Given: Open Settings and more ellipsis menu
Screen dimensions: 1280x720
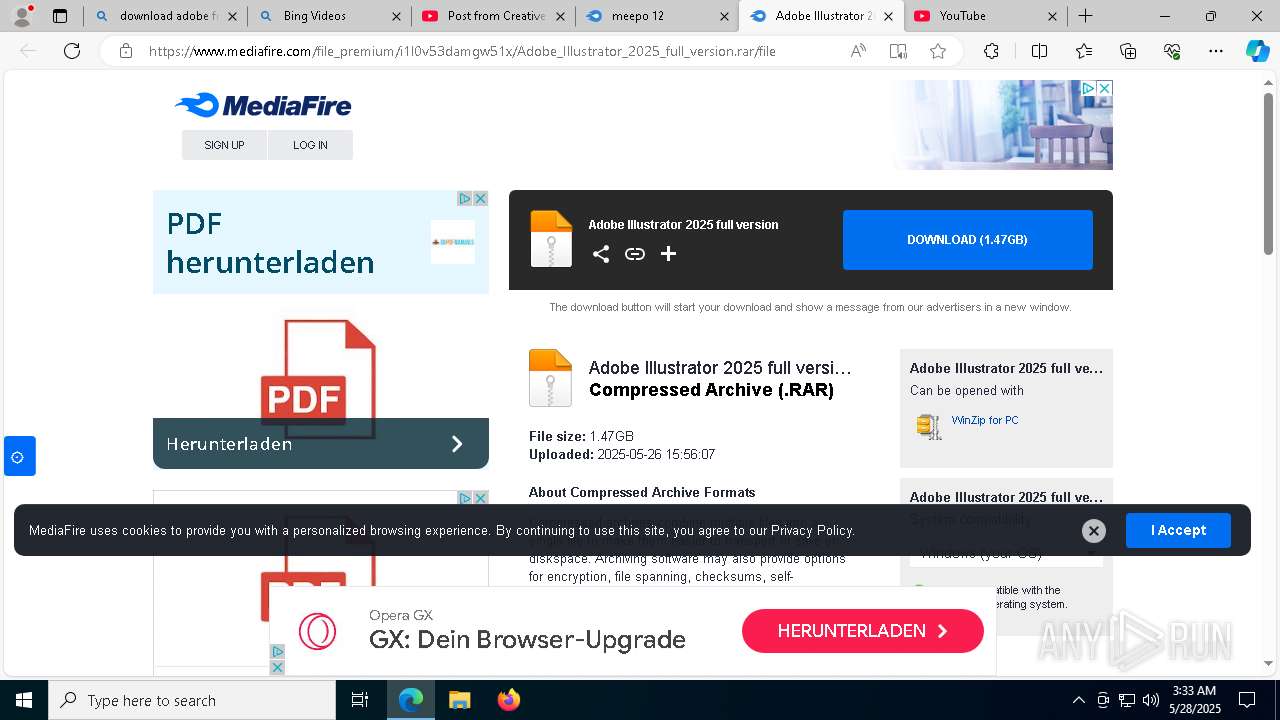Looking at the screenshot, I should coord(1216,51).
